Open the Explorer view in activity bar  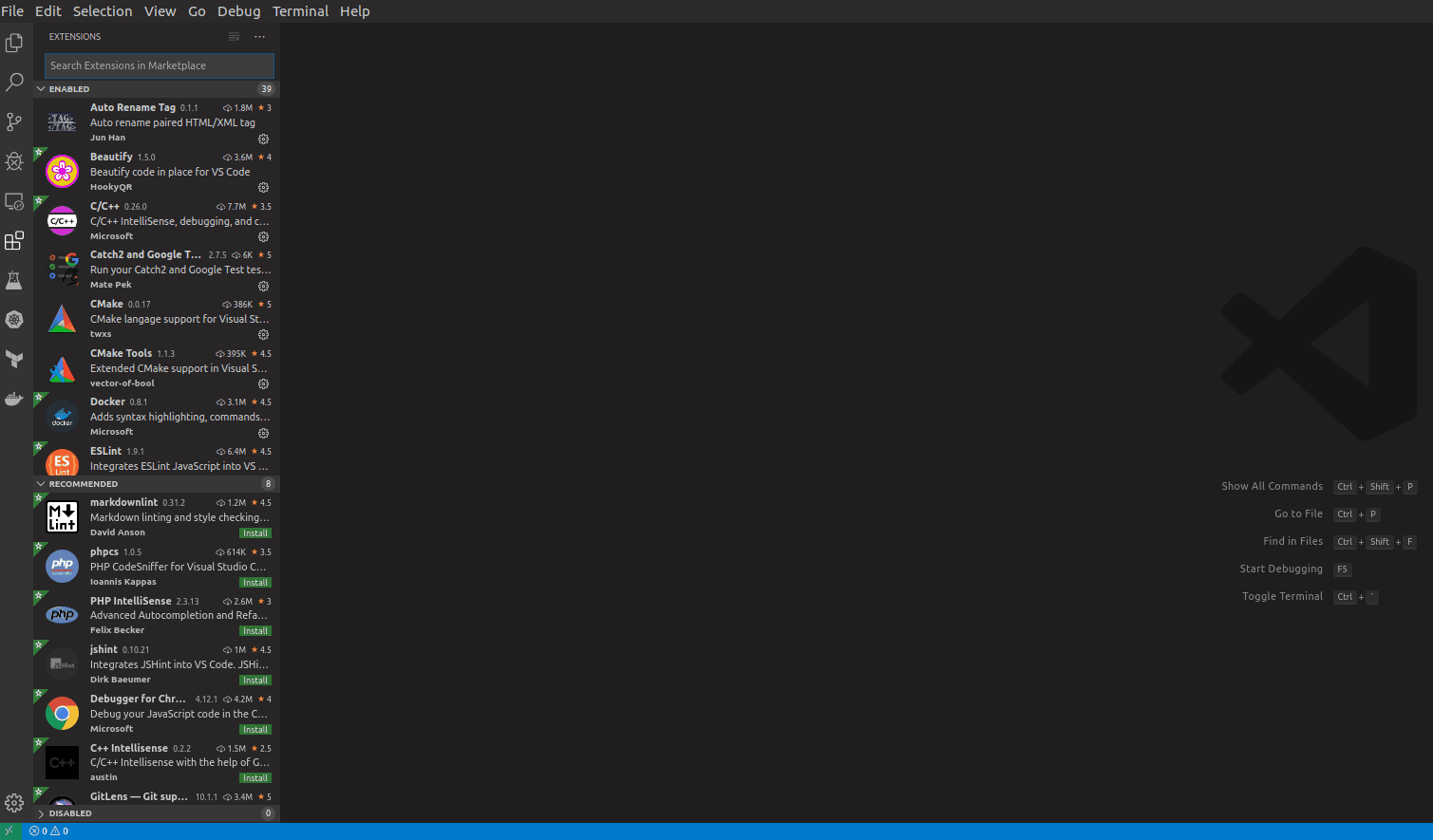14,43
